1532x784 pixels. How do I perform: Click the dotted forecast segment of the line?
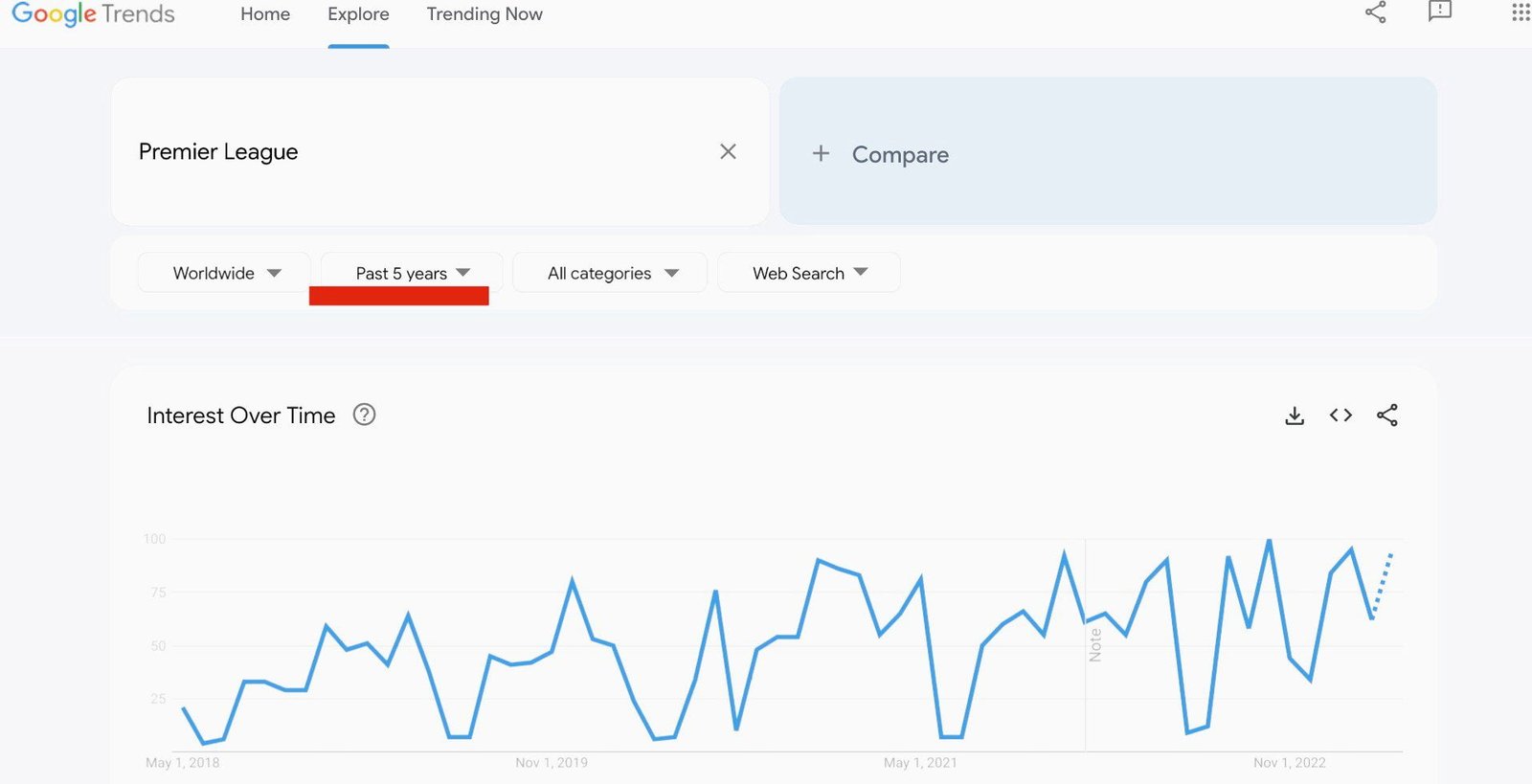(x=1383, y=584)
